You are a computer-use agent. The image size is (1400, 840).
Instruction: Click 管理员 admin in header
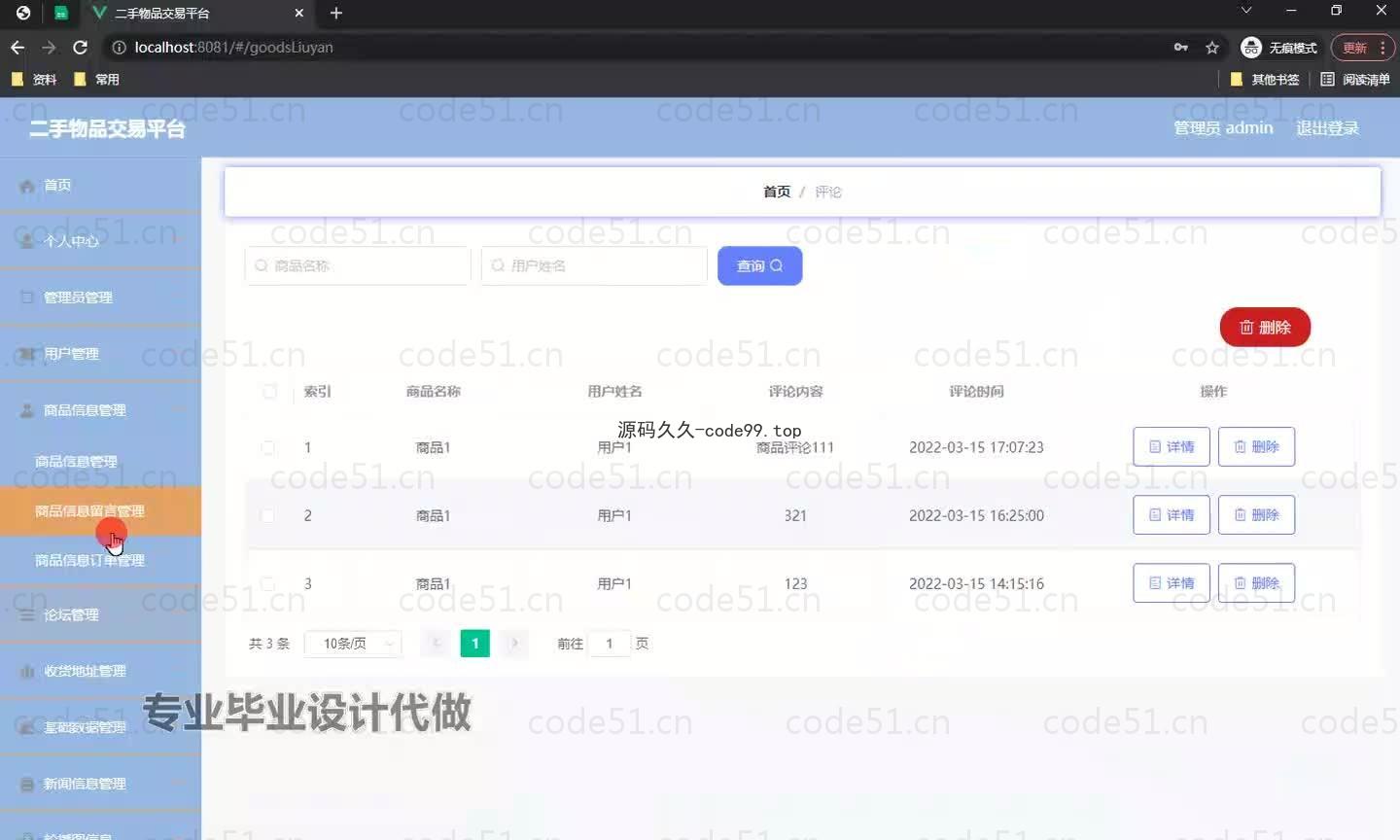point(1223,127)
